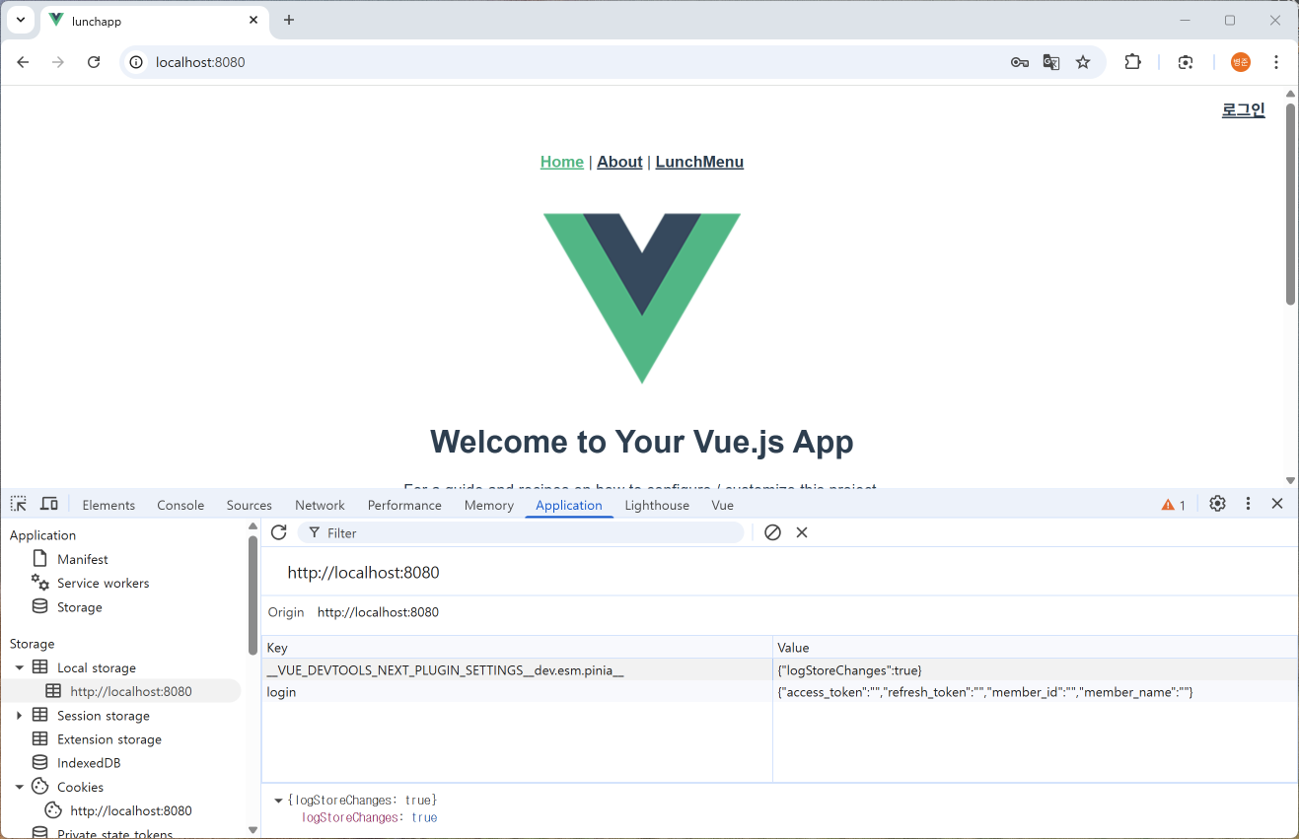The height and width of the screenshot is (839, 1299).
Task: Open a new browser tab
Action: click(289, 20)
